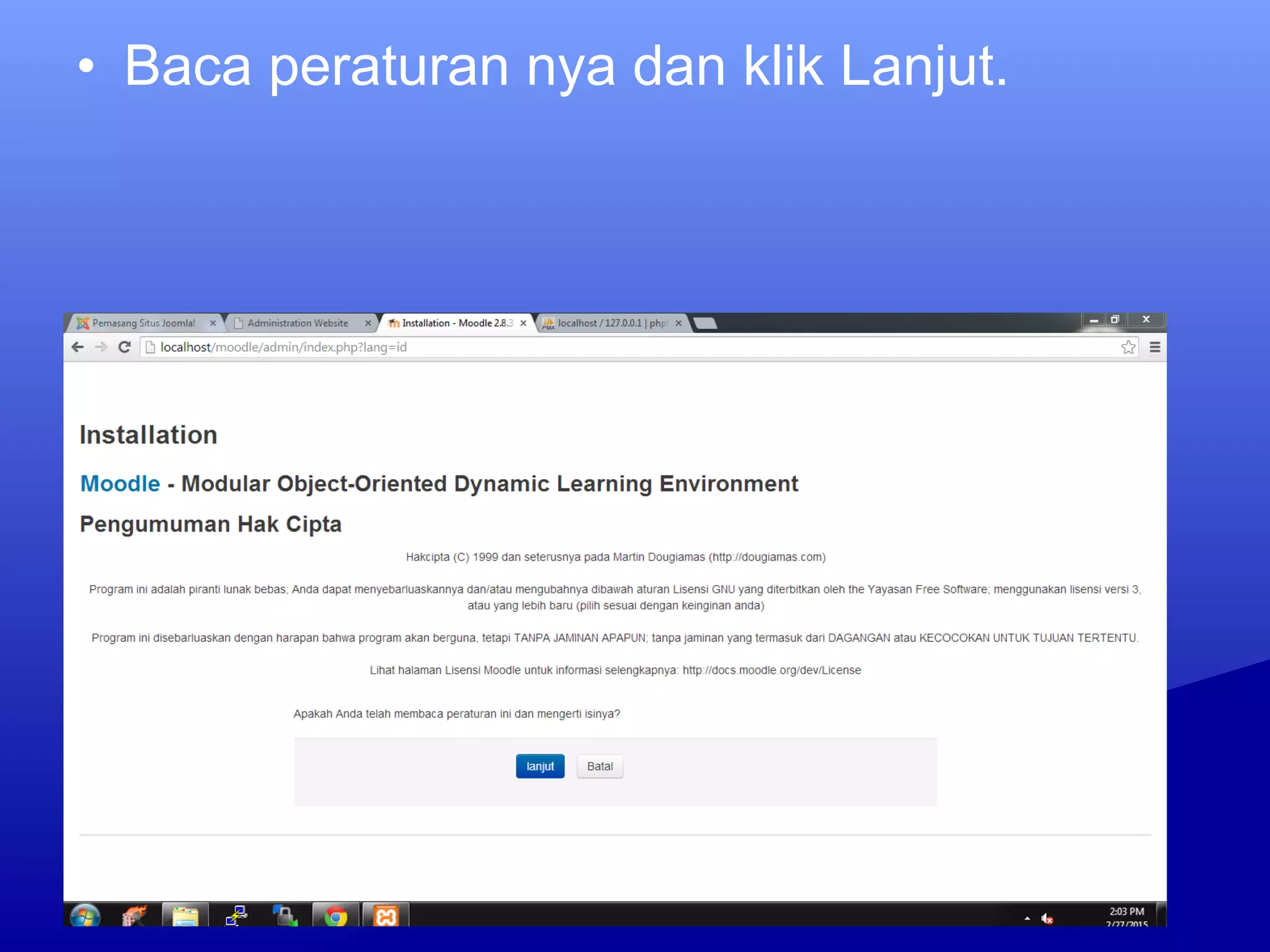Reload the page with the refresh icon
1270x952 pixels.
coord(125,347)
